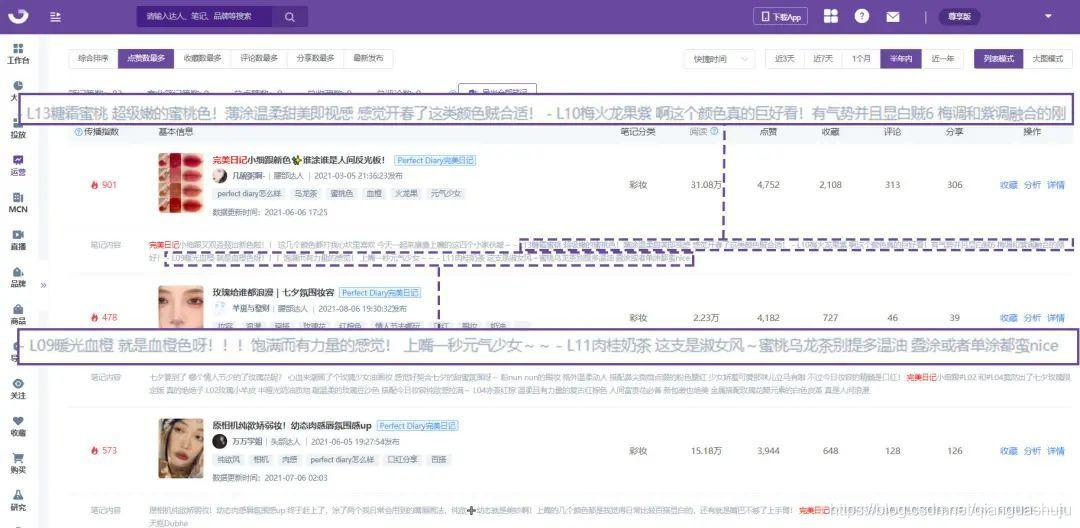The image size is (1080, 528).
Task: Click the 纯欲风 tag on third note
Action: [x=228, y=459]
